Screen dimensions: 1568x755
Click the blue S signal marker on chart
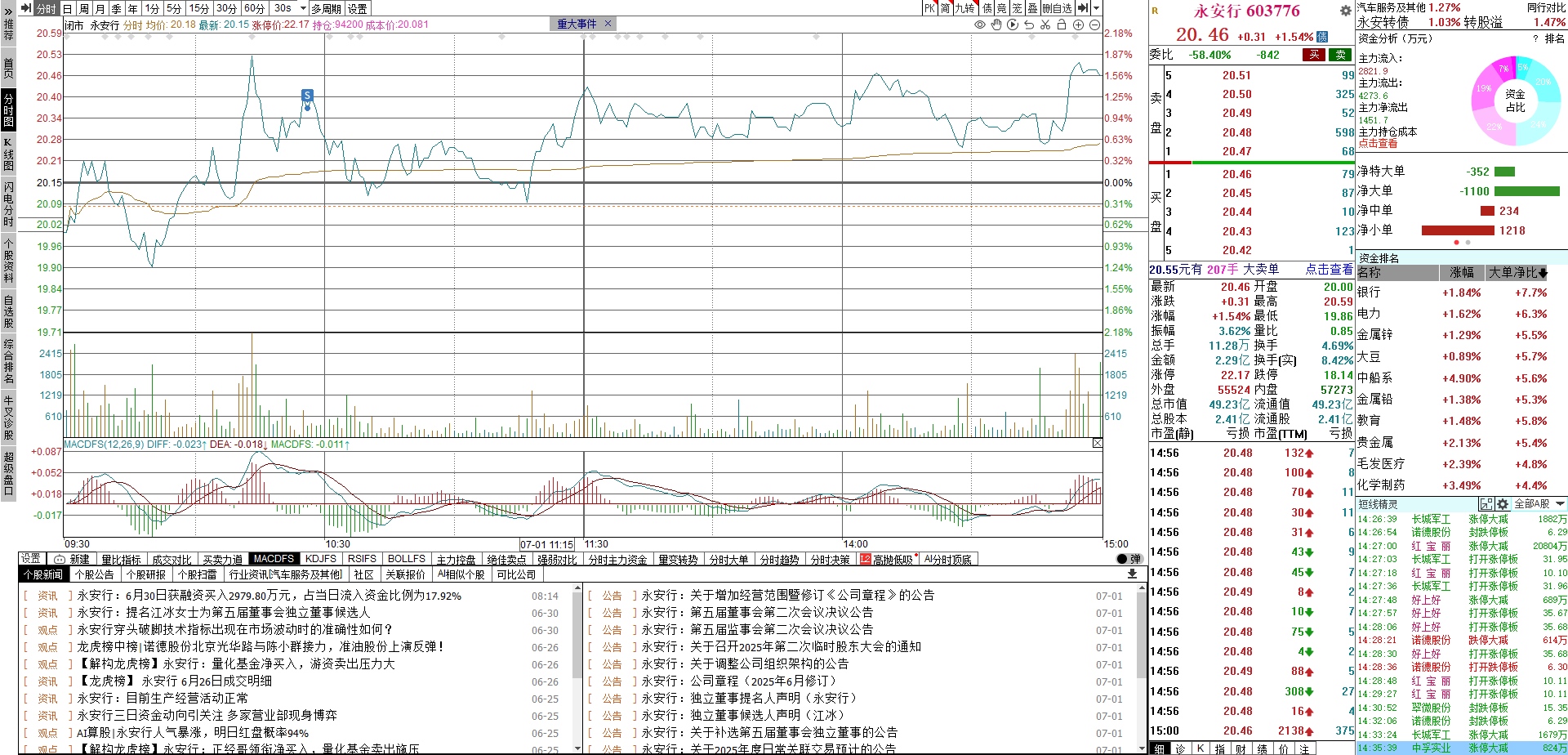(x=307, y=96)
